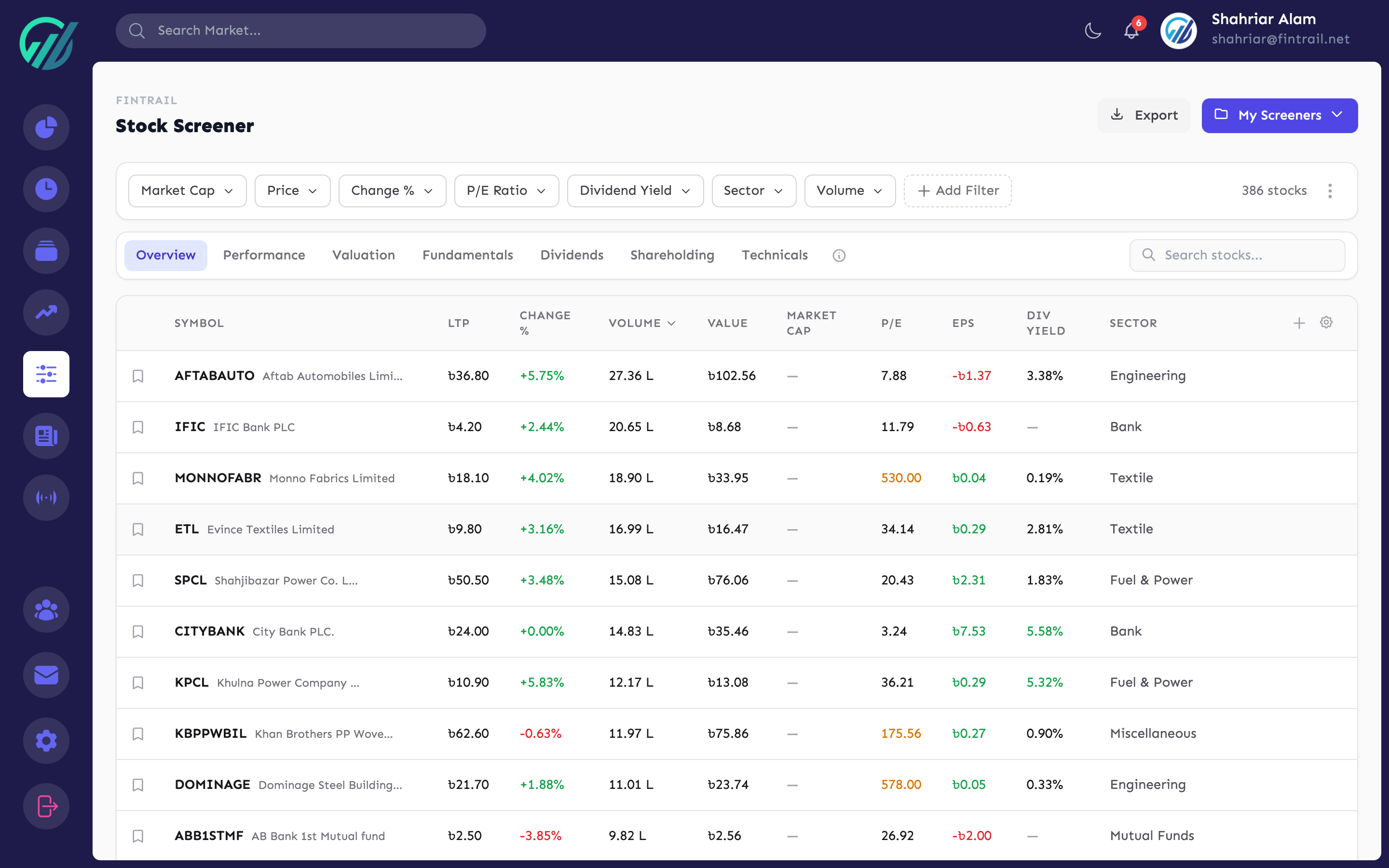Image resolution: width=1389 pixels, height=868 pixels.
Task: Bookmark the IFIC row
Action: (x=138, y=427)
